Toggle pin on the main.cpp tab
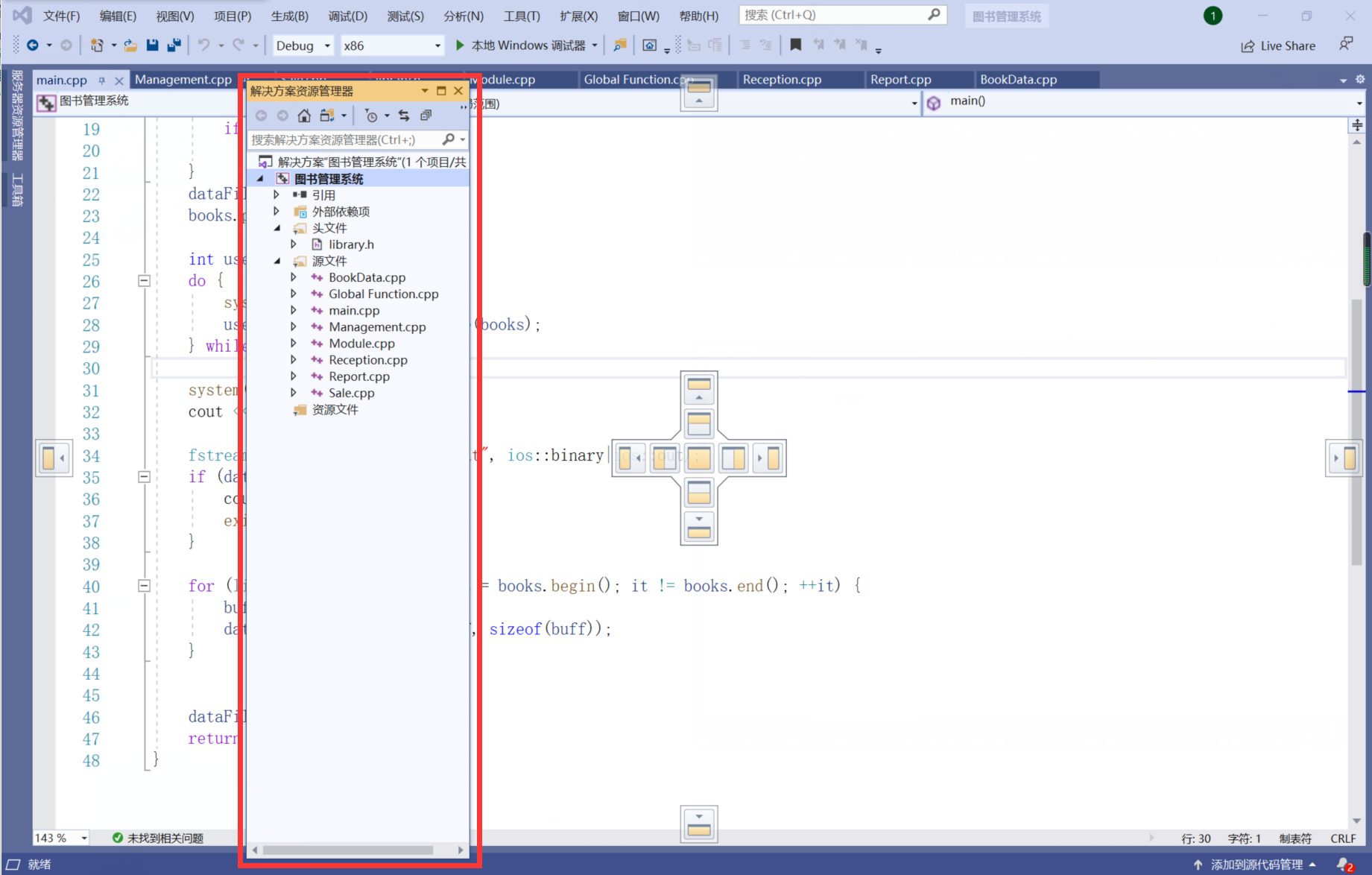This screenshot has width=1372, height=875. click(102, 80)
